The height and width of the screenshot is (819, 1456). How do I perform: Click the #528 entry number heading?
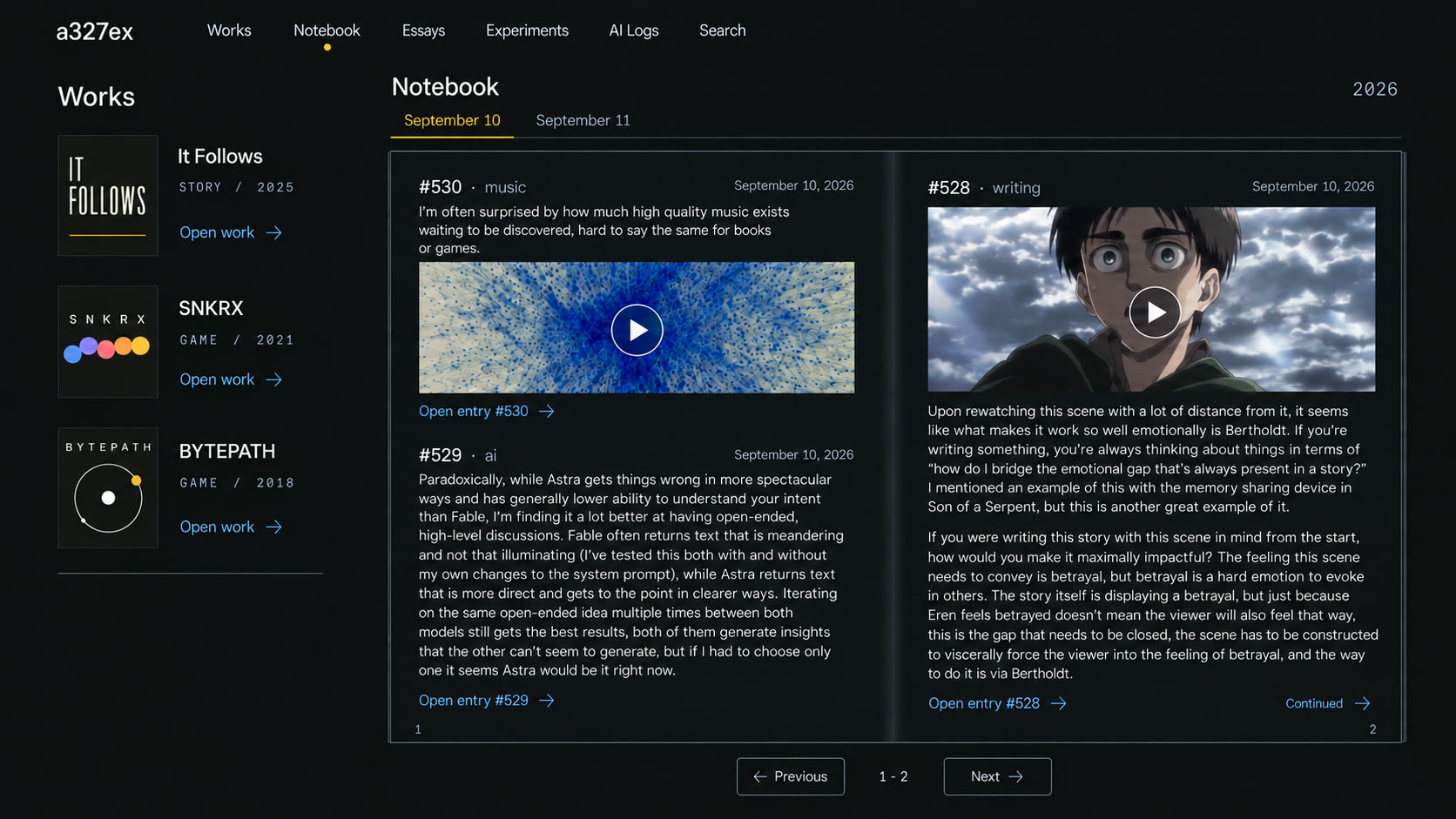pos(949,188)
